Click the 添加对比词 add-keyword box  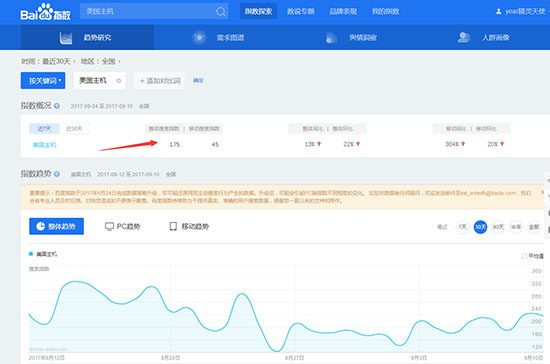click(160, 81)
